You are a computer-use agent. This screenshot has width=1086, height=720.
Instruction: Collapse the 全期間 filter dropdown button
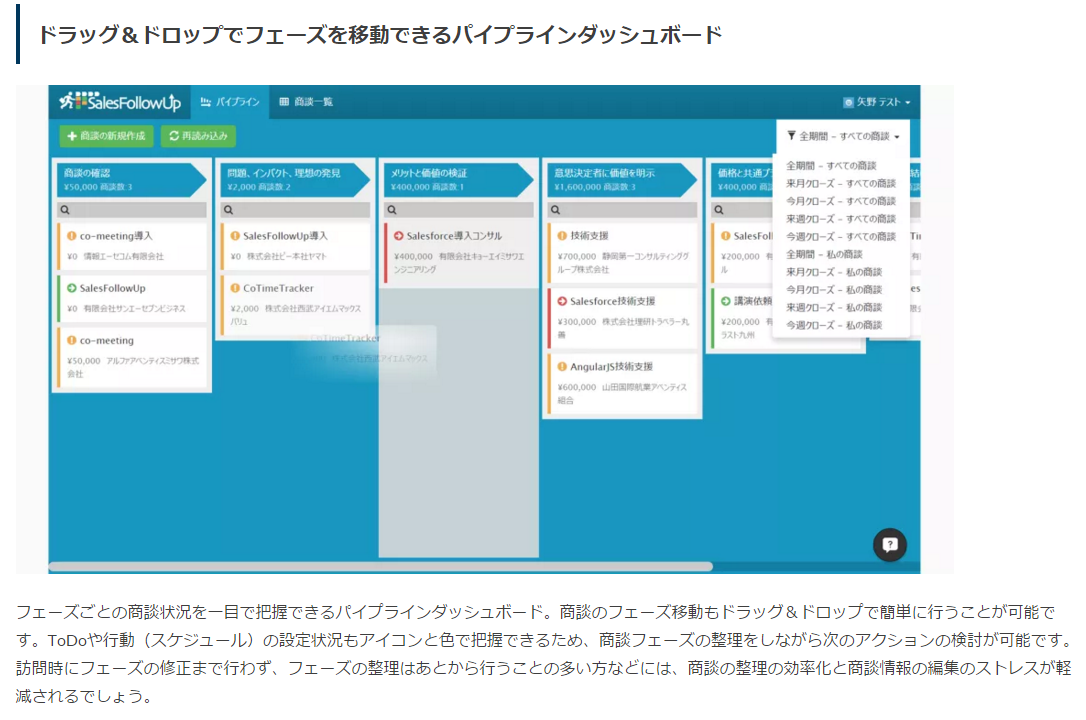(844, 136)
